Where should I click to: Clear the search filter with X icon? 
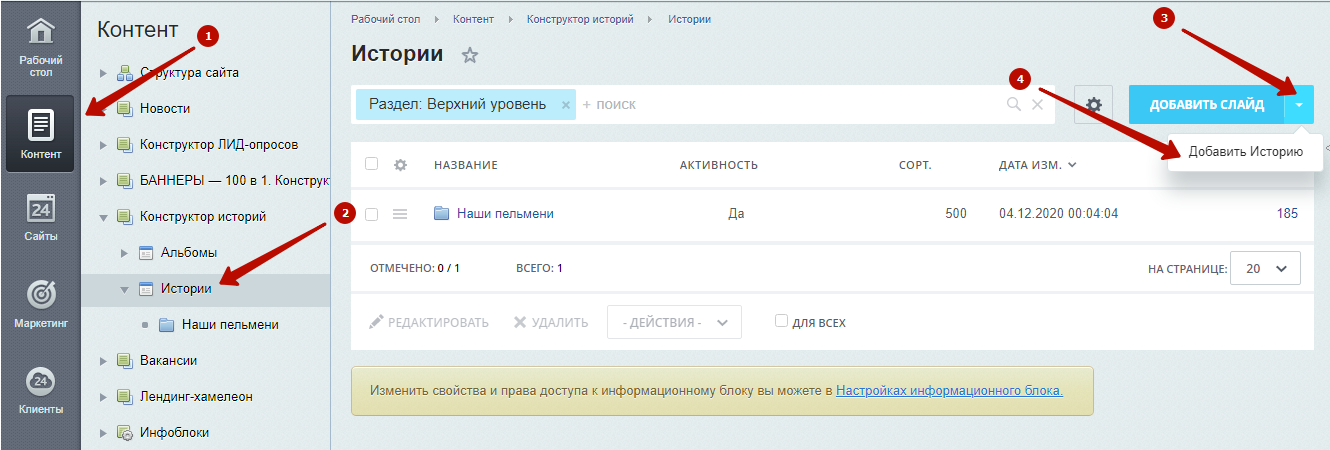1037,104
